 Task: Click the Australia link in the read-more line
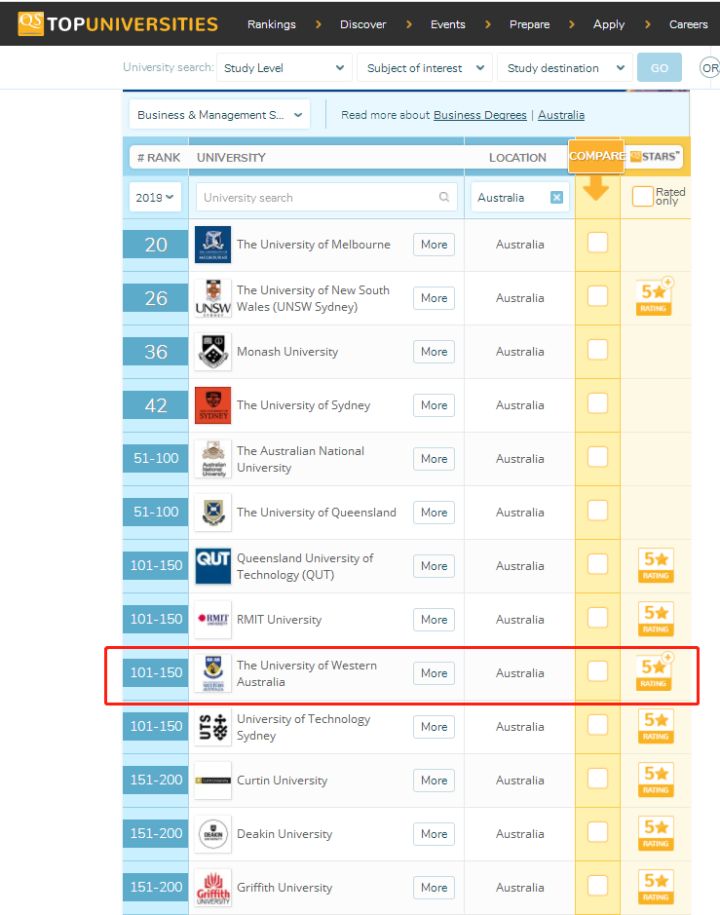pyautogui.click(x=561, y=115)
